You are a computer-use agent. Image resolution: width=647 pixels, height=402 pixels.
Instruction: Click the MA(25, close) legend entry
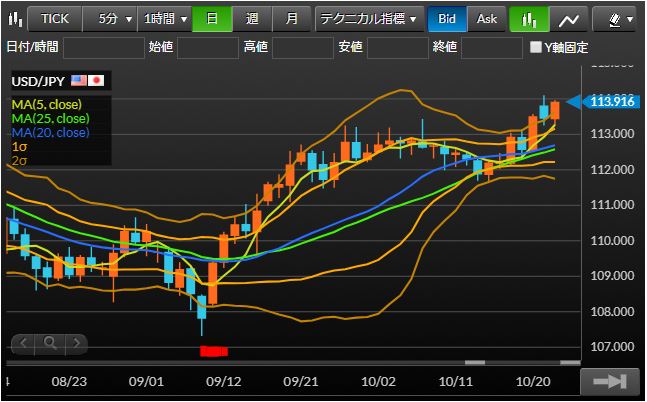pyautogui.click(x=50, y=118)
